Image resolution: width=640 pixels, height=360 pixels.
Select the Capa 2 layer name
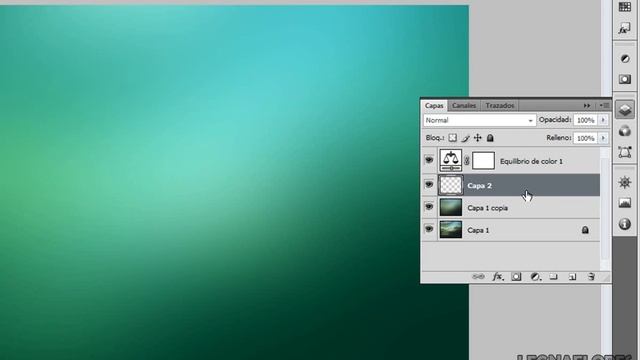pos(479,186)
